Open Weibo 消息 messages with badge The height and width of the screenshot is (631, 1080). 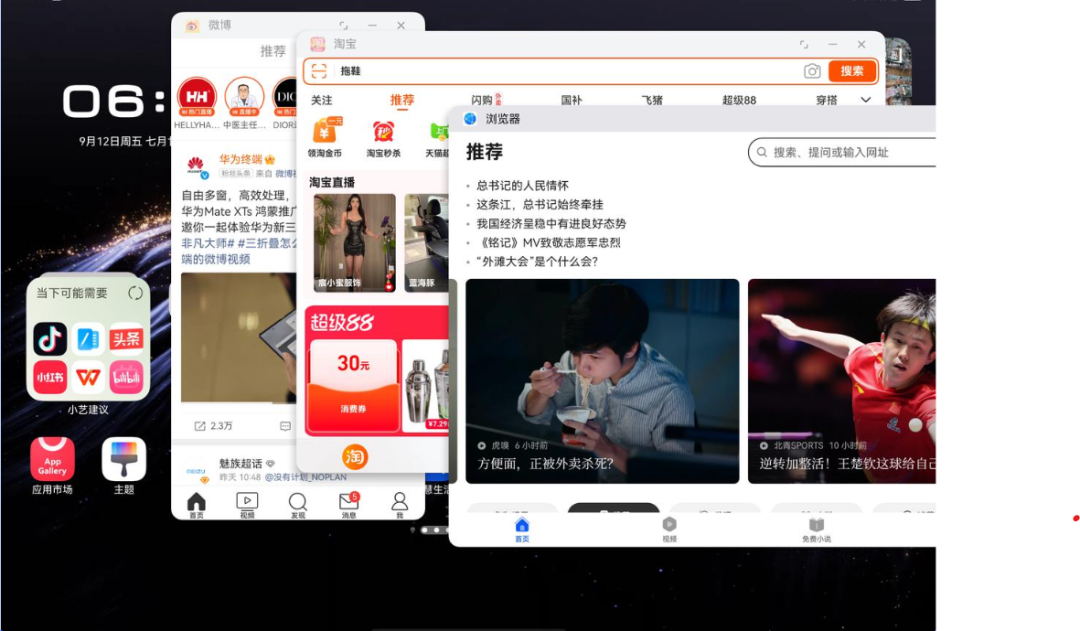point(349,505)
